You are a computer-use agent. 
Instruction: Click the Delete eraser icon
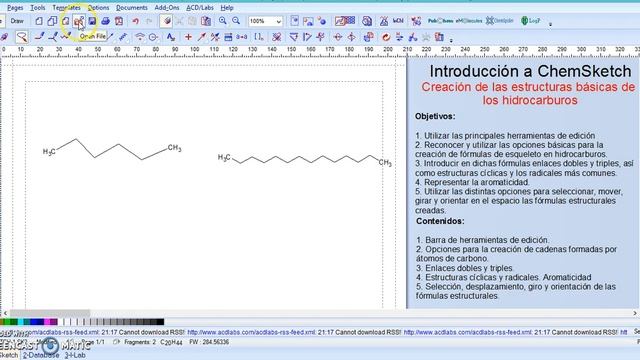coord(166,21)
